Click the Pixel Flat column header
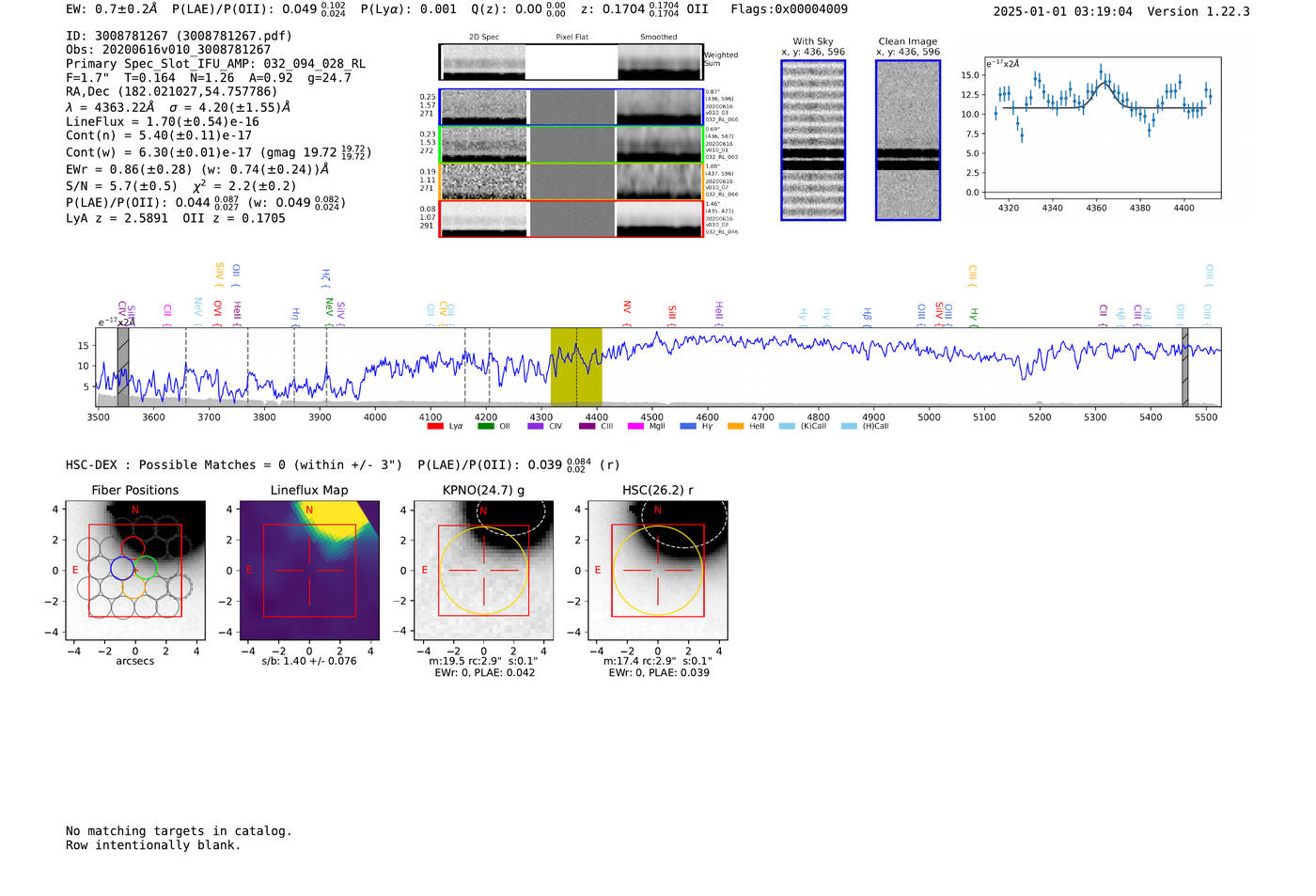The image size is (1316, 896). [572, 38]
